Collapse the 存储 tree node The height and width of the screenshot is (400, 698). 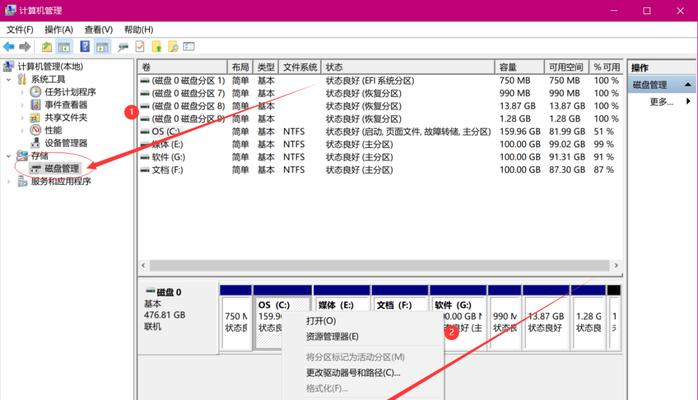click(x=8, y=156)
